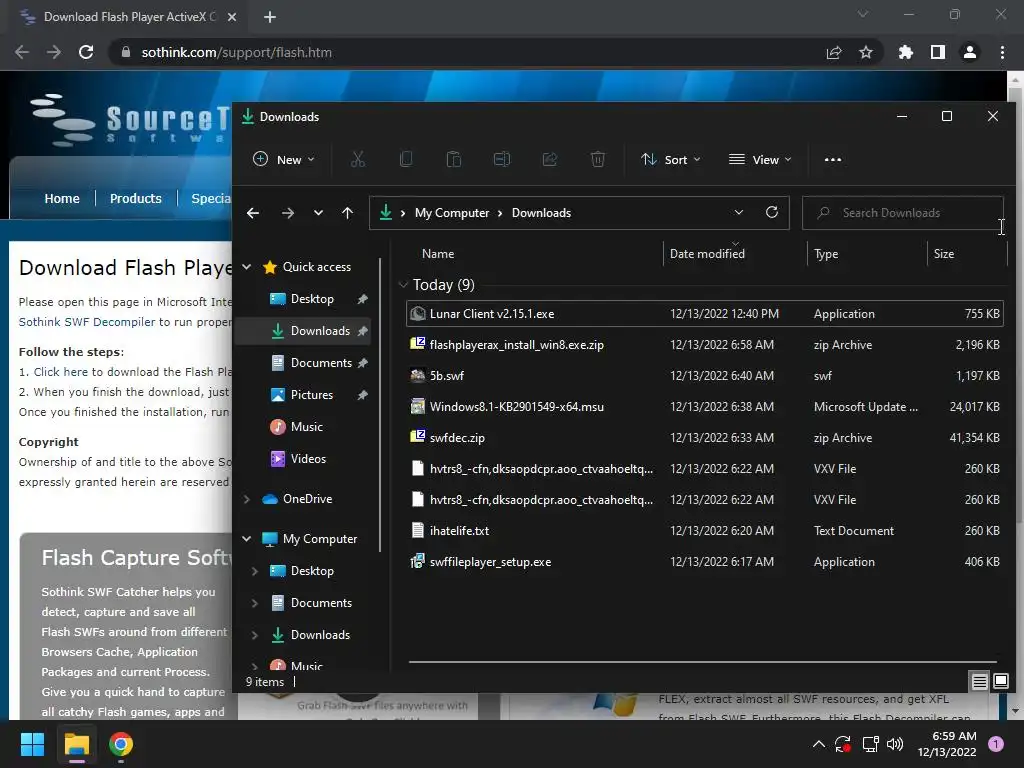
Task: Click the volume speaker icon in system tray
Action: coord(895,744)
